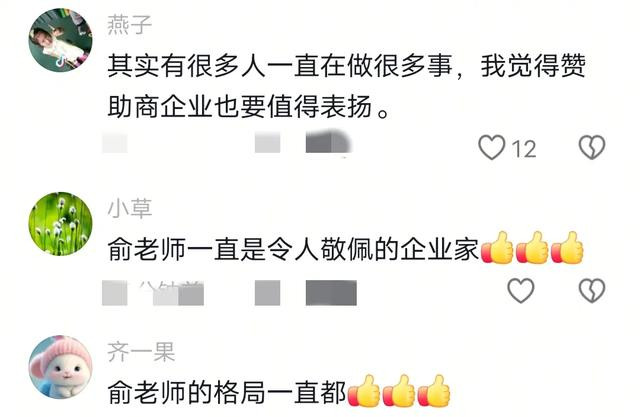Tap first thumbs-up emoji in 齐一果's comment
This screenshot has width=640, height=417.
pyautogui.click(x=364, y=391)
